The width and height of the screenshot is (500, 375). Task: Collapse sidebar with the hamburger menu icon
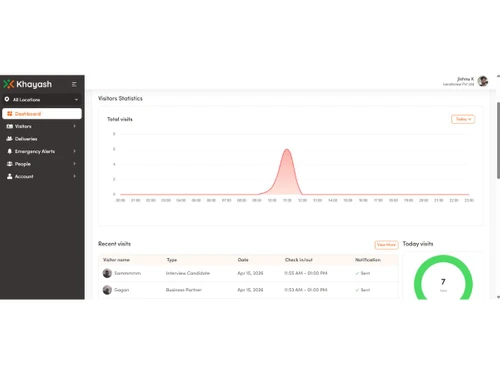pyautogui.click(x=74, y=84)
